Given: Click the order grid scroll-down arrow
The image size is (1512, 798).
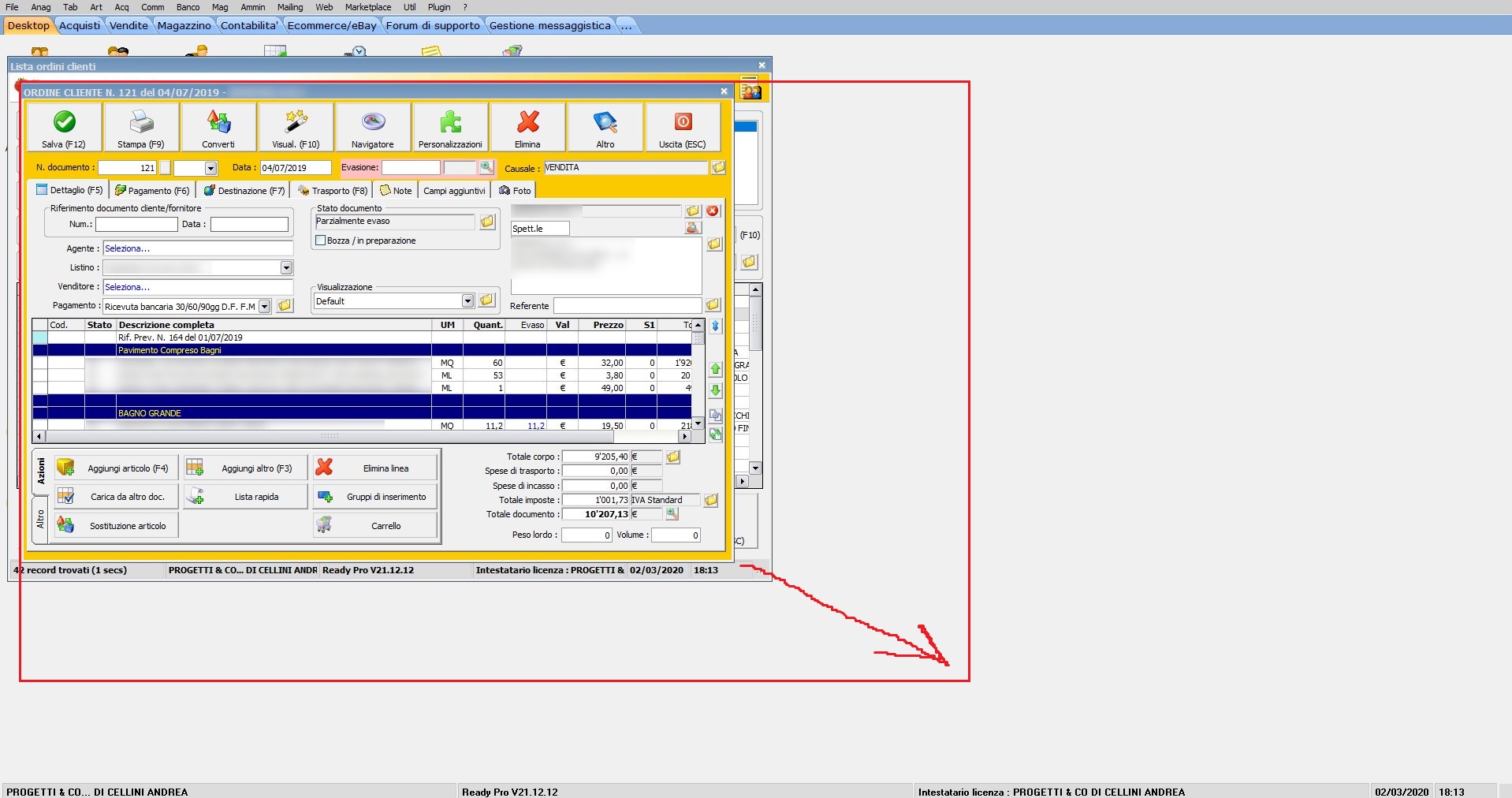Looking at the screenshot, I should (698, 424).
